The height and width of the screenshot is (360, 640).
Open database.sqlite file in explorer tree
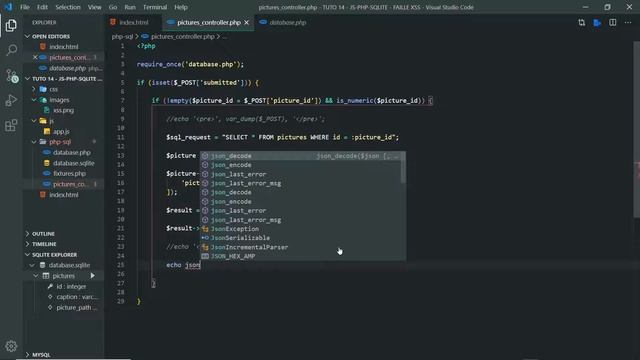point(73,163)
